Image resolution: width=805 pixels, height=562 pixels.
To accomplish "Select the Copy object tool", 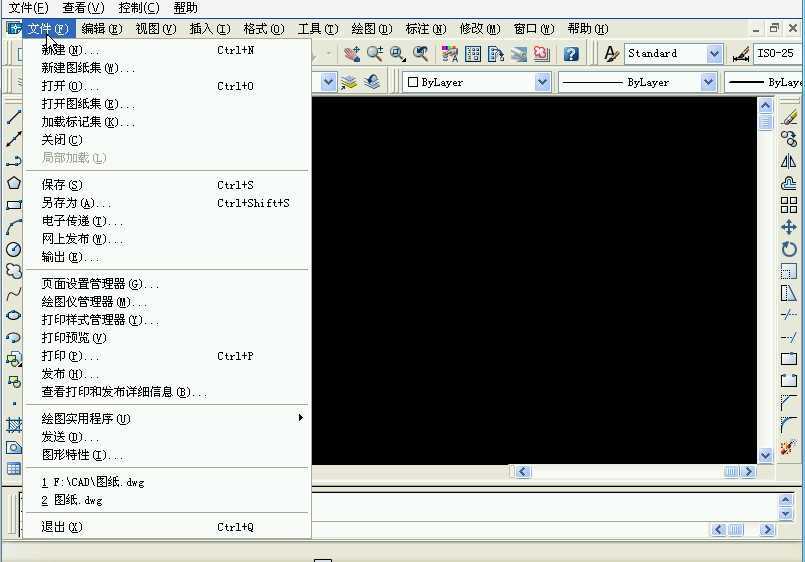I will [x=789, y=139].
